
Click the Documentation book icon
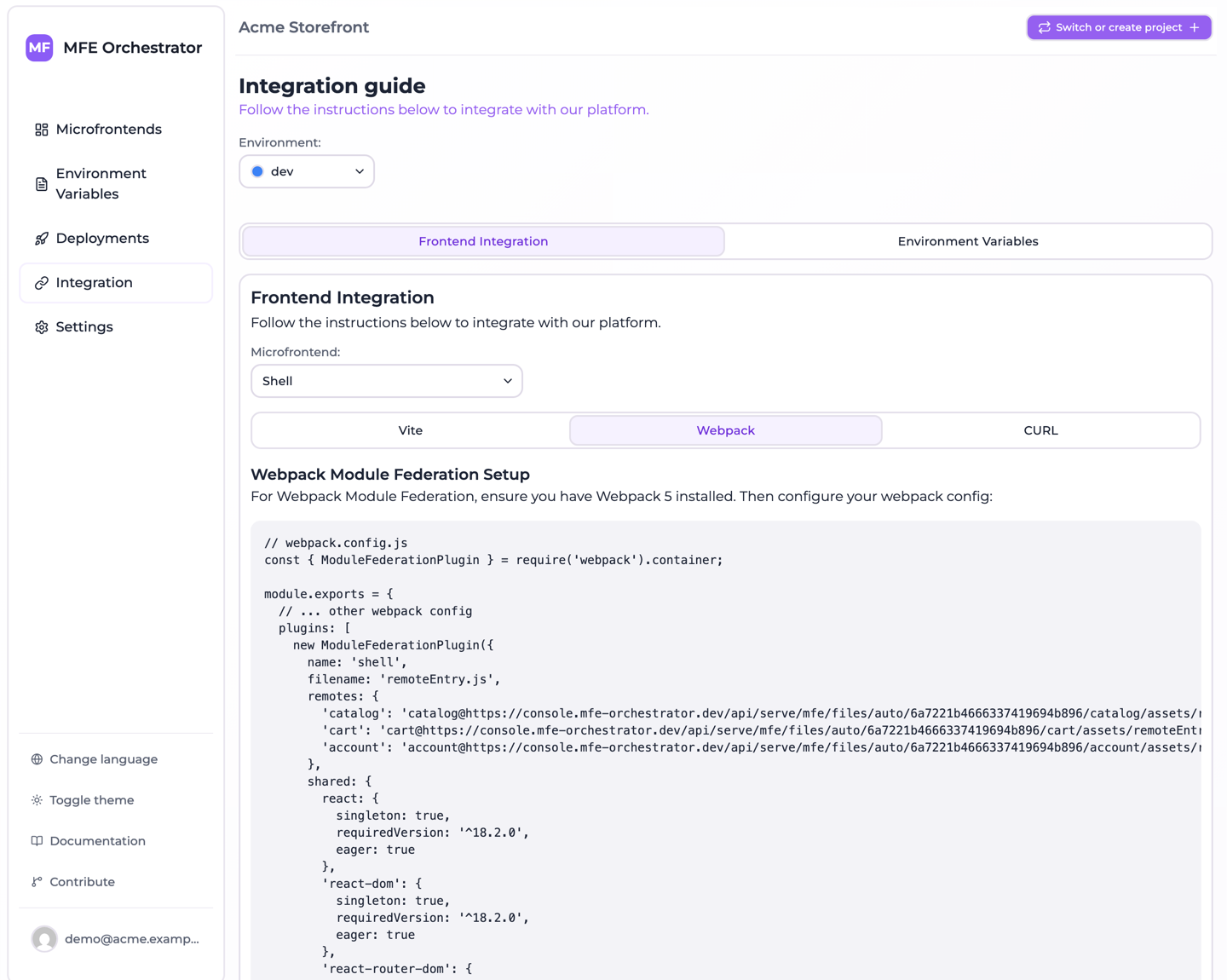pyautogui.click(x=37, y=841)
